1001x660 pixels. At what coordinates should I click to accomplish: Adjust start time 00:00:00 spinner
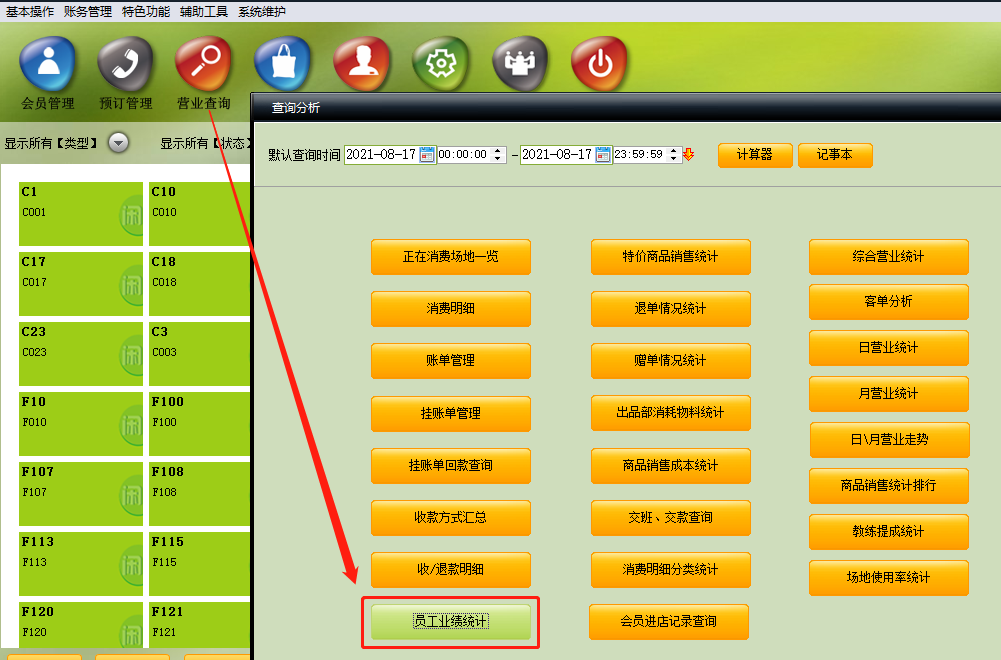coord(498,154)
